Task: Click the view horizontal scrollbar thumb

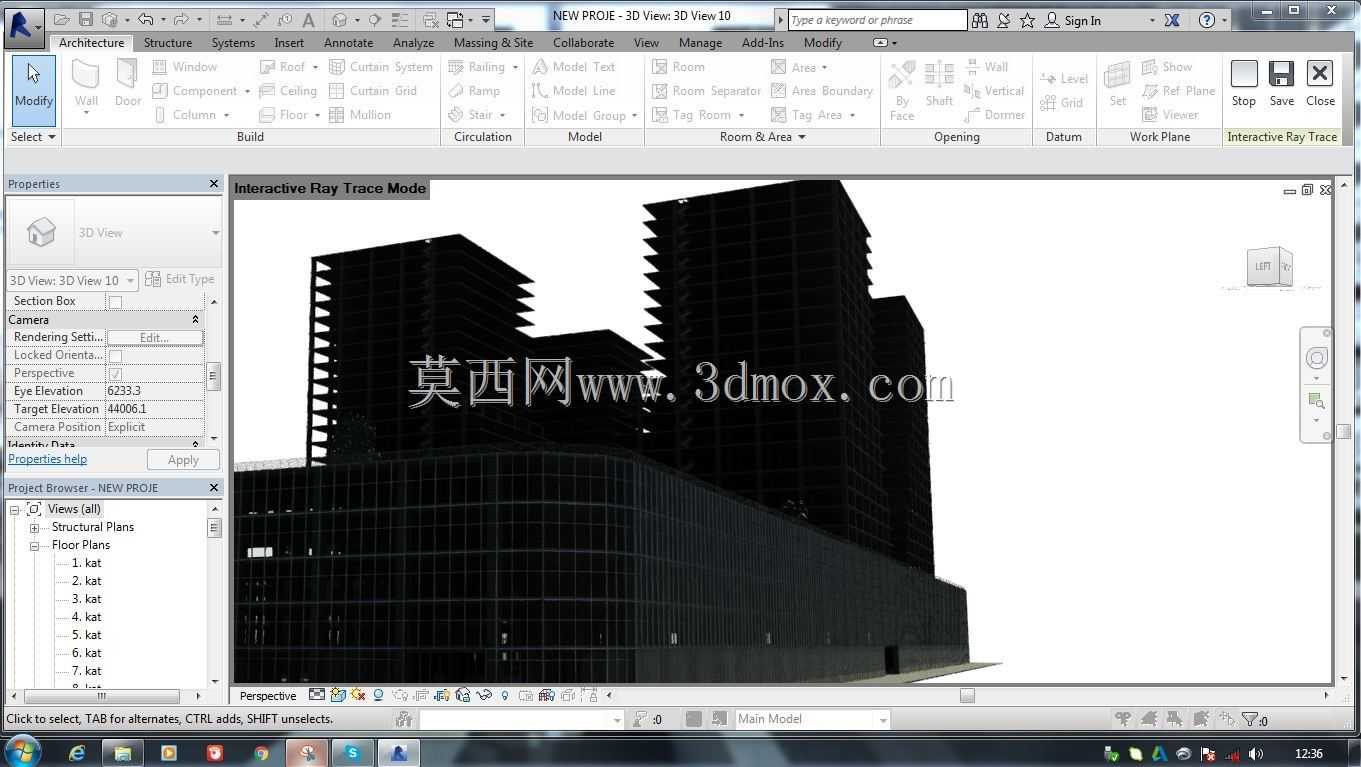Action: click(967, 696)
